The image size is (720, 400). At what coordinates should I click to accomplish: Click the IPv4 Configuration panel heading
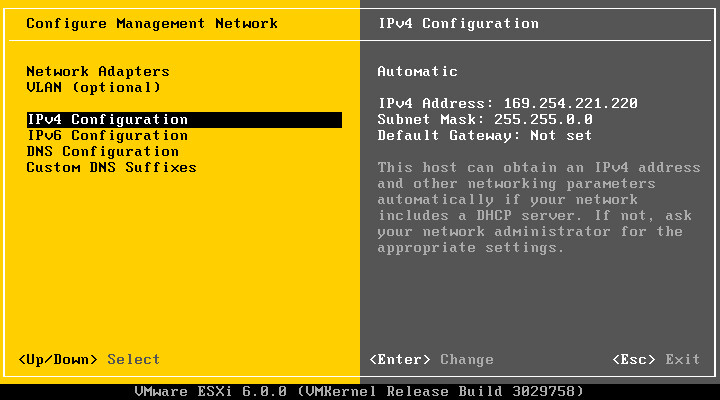(458, 23)
